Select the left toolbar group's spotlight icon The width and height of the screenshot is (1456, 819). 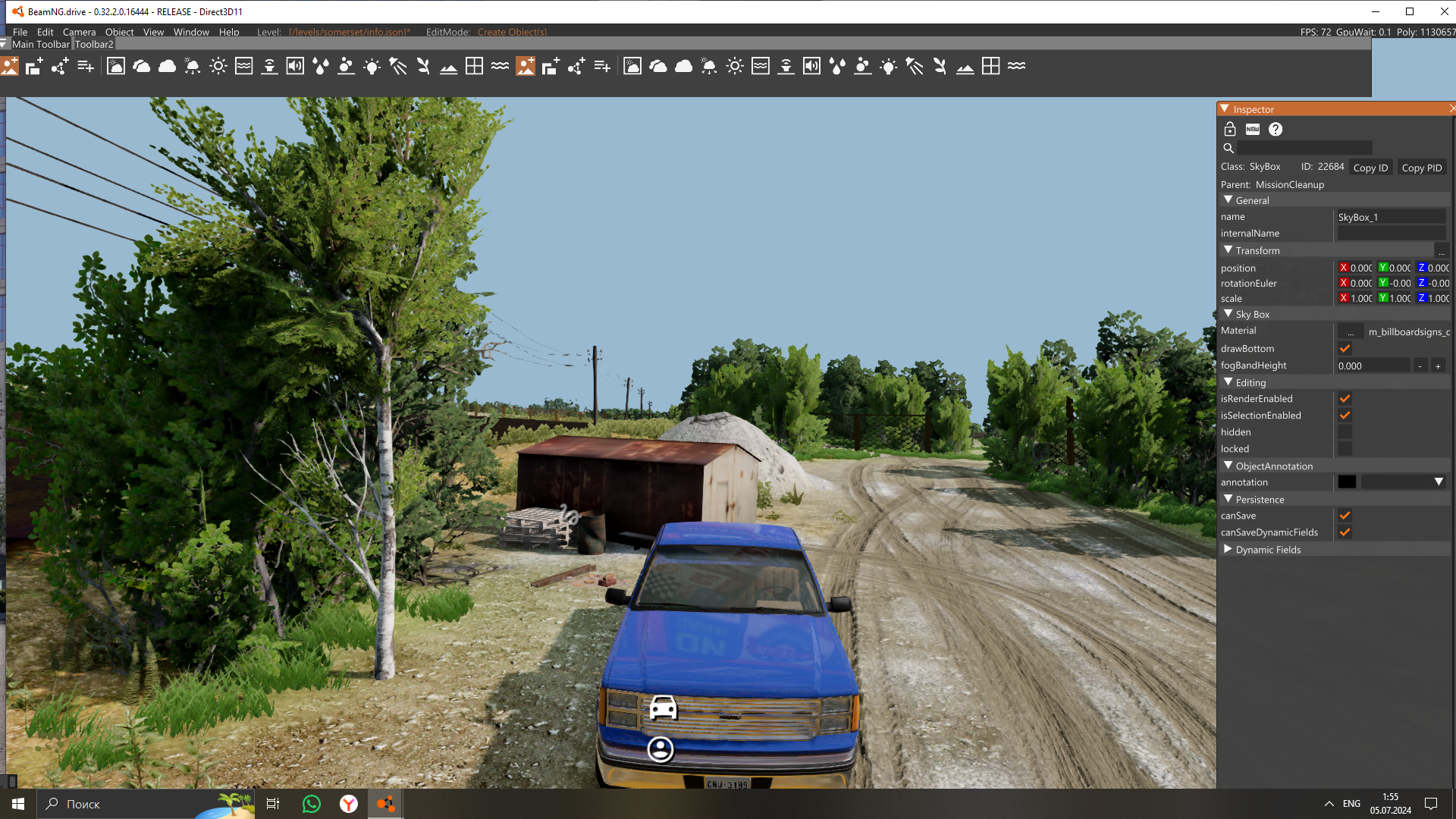[x=398, y=67]
